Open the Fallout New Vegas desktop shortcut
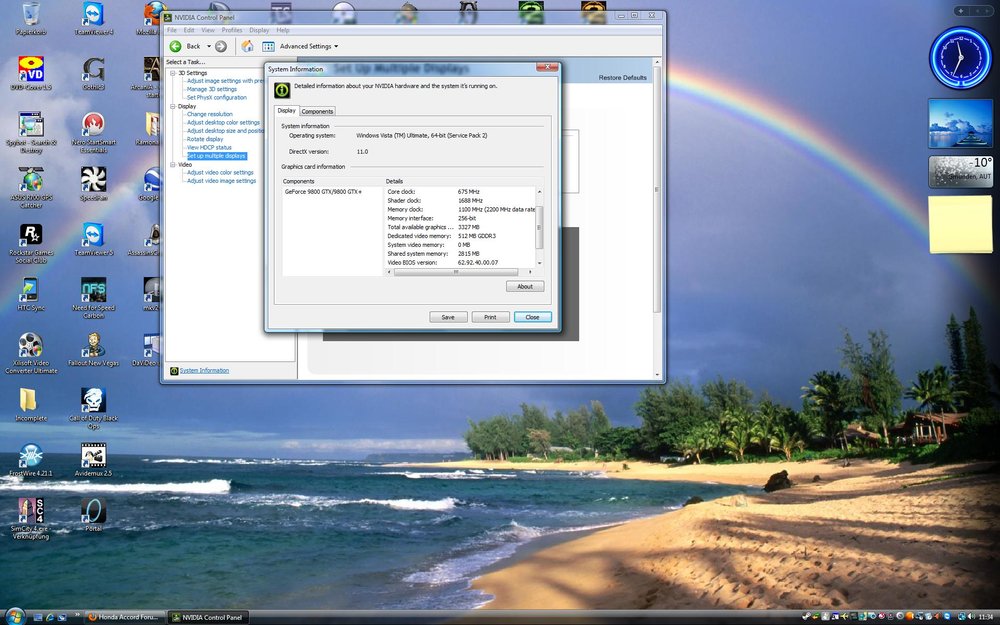1000x625 pixels. (93, 346)
